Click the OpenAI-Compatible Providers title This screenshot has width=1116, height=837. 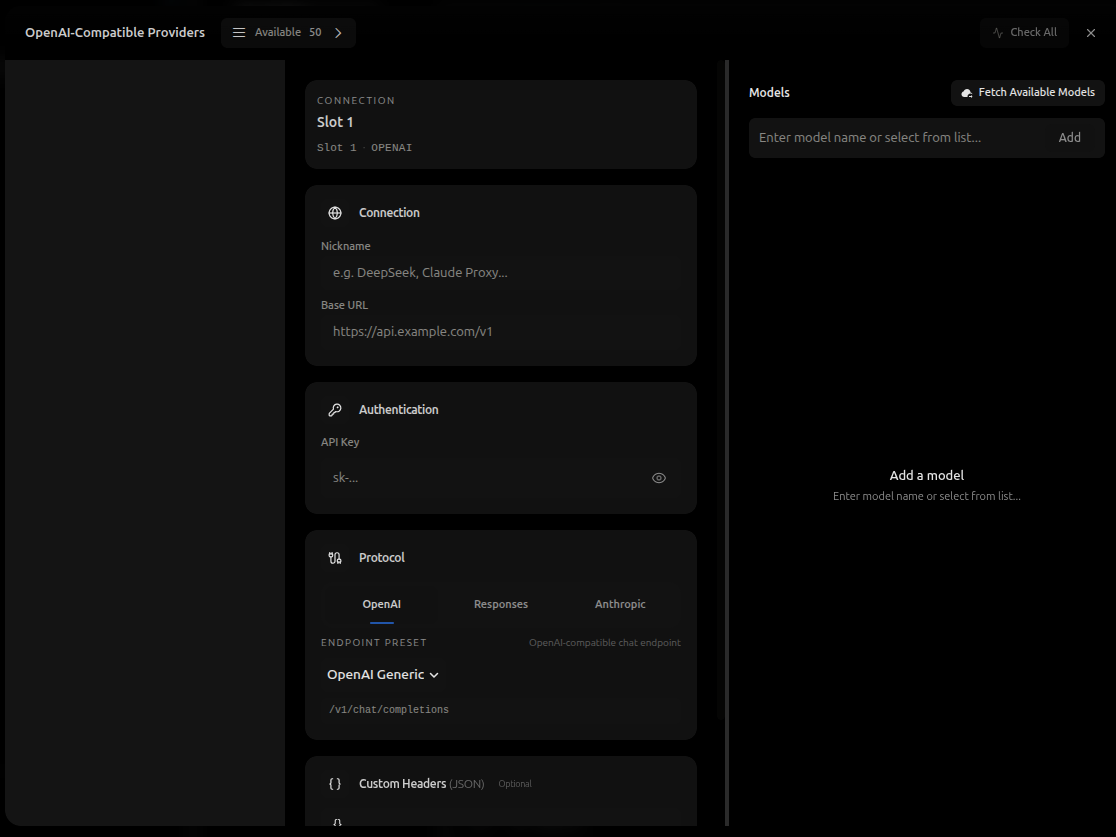(115, 33)
